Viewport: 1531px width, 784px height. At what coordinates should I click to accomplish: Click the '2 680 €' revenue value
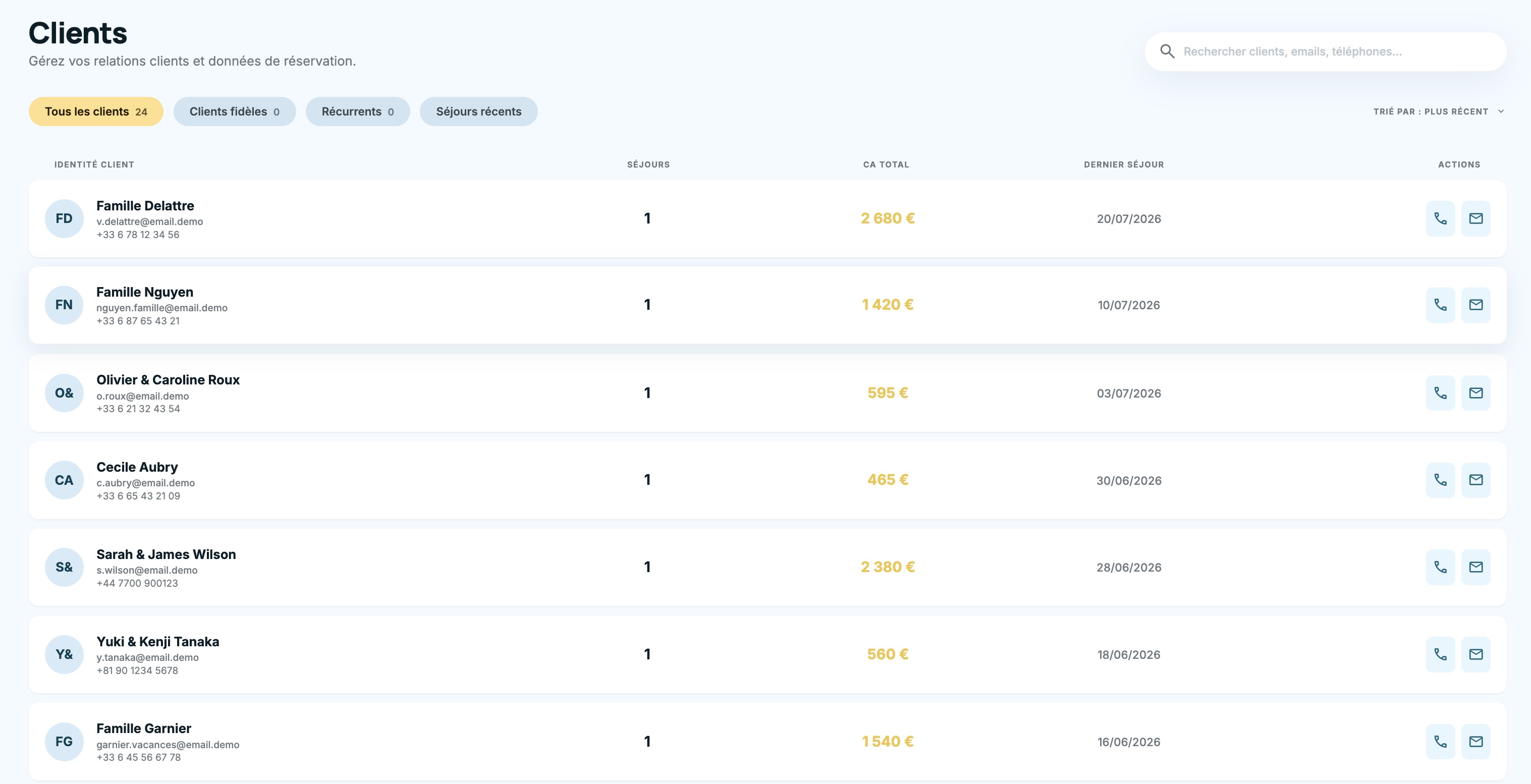pyautogui.click(x=887, y=219)
